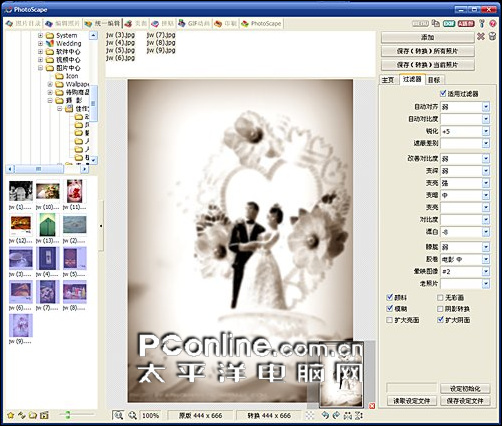This screenshot has height=426, width=502.
Task: Click the folder icon at bottom left
Action: (33, 415)
